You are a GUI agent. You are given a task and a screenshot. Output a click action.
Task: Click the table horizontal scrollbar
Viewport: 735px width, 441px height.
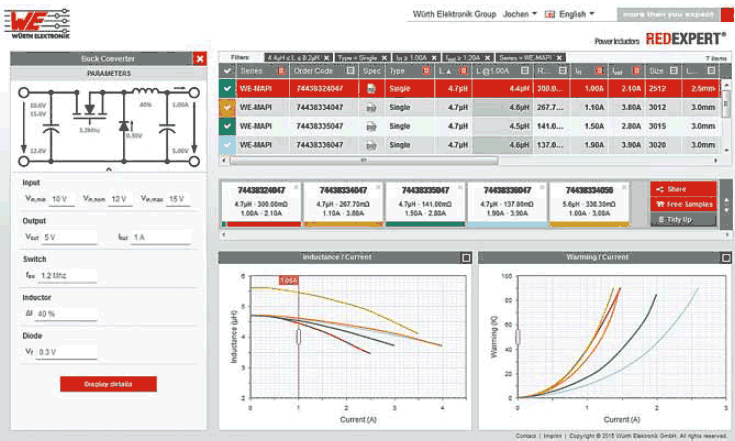[x=364, y=160]
